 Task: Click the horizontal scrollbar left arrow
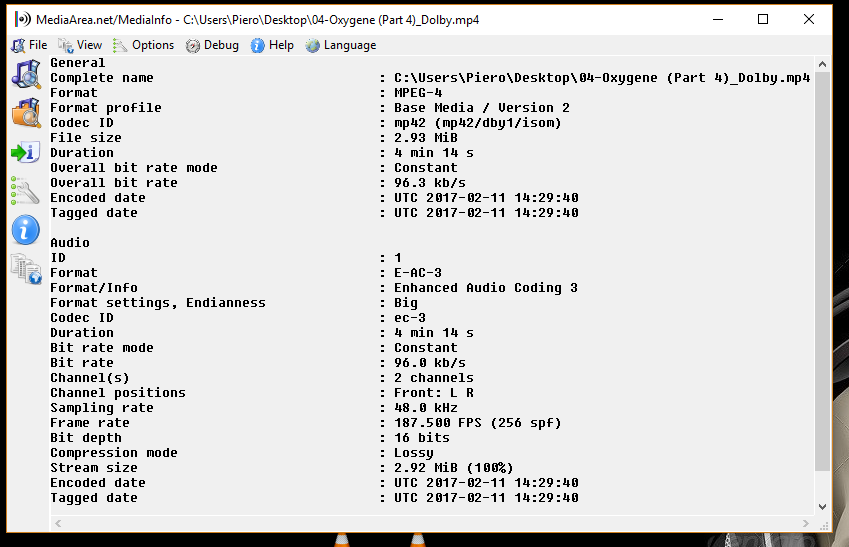click(x=58, y=523)
